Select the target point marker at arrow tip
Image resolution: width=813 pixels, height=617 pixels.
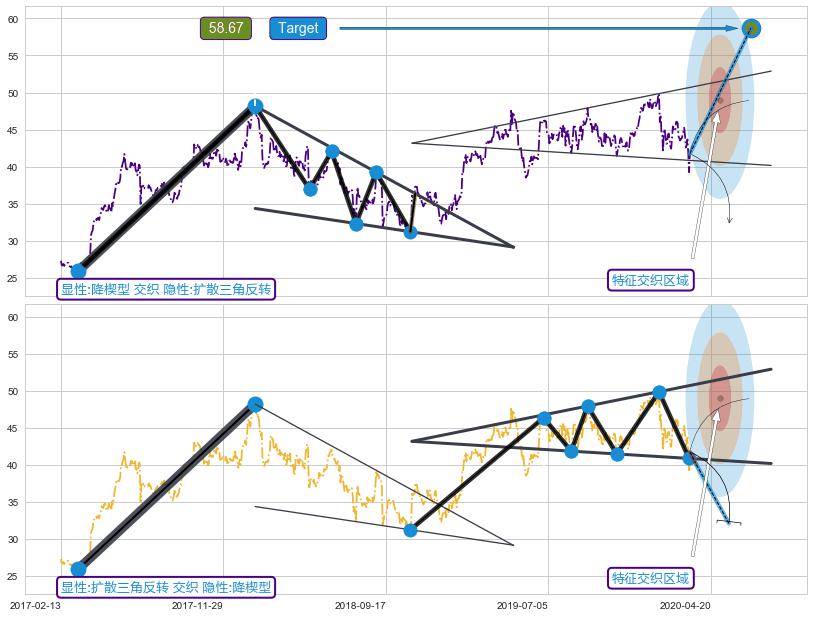click(751, 28)
